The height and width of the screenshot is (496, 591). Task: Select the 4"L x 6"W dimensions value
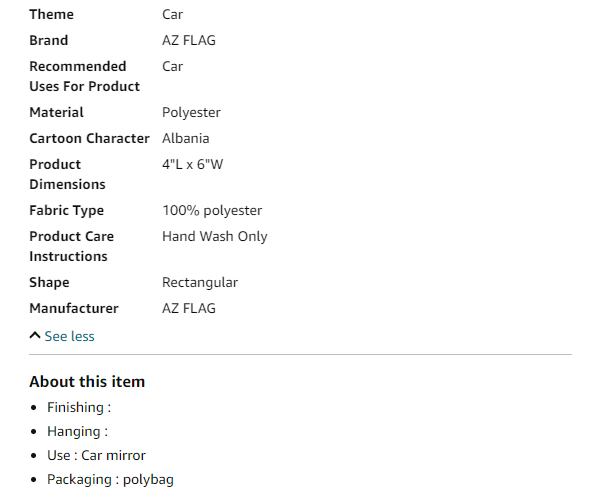(193, 164)
